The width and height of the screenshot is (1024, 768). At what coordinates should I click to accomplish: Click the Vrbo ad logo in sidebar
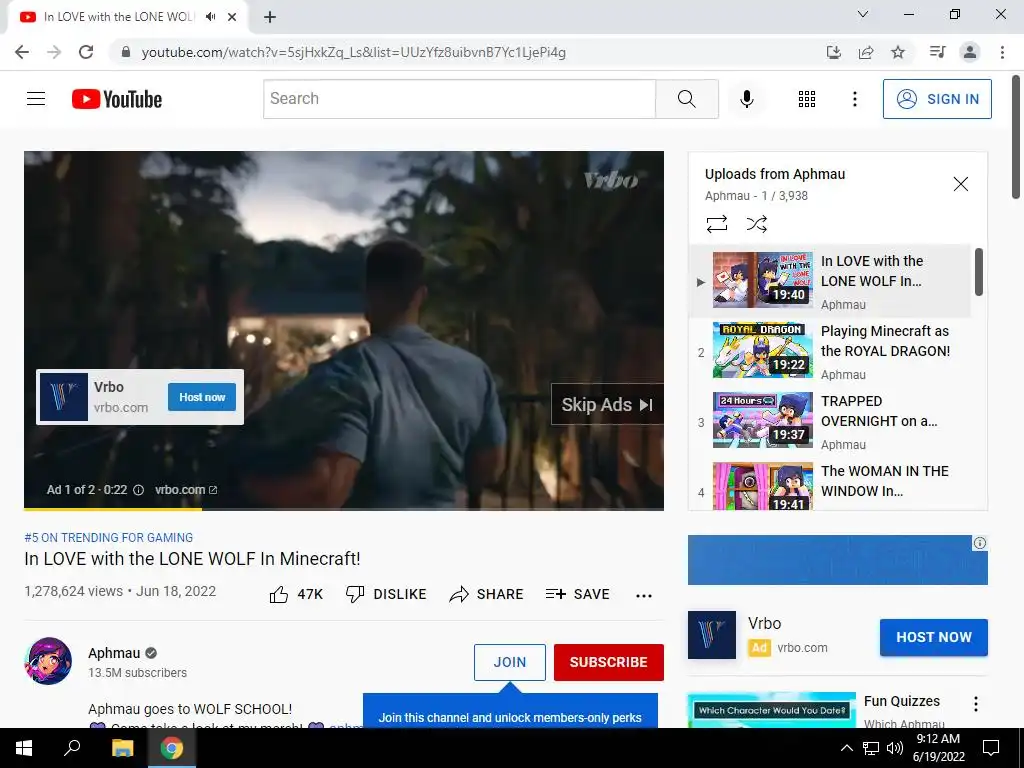tap(712, 635)
